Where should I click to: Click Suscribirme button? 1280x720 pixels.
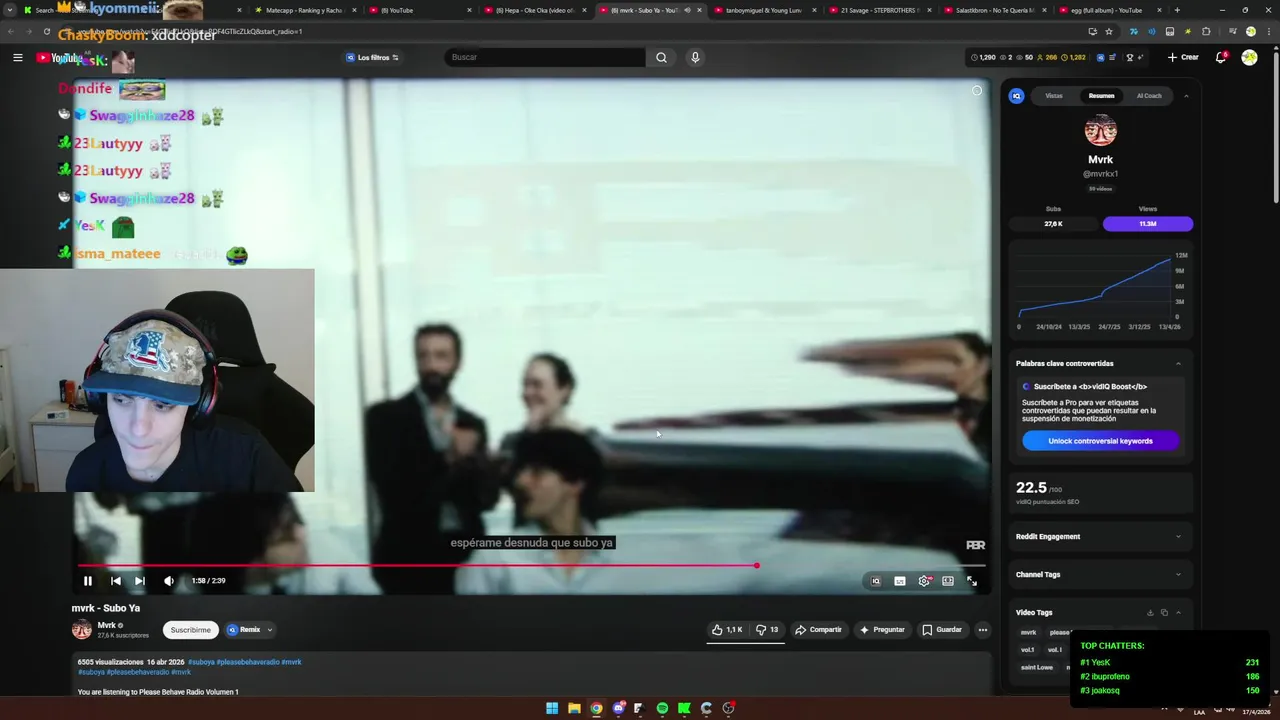point(190,630)
